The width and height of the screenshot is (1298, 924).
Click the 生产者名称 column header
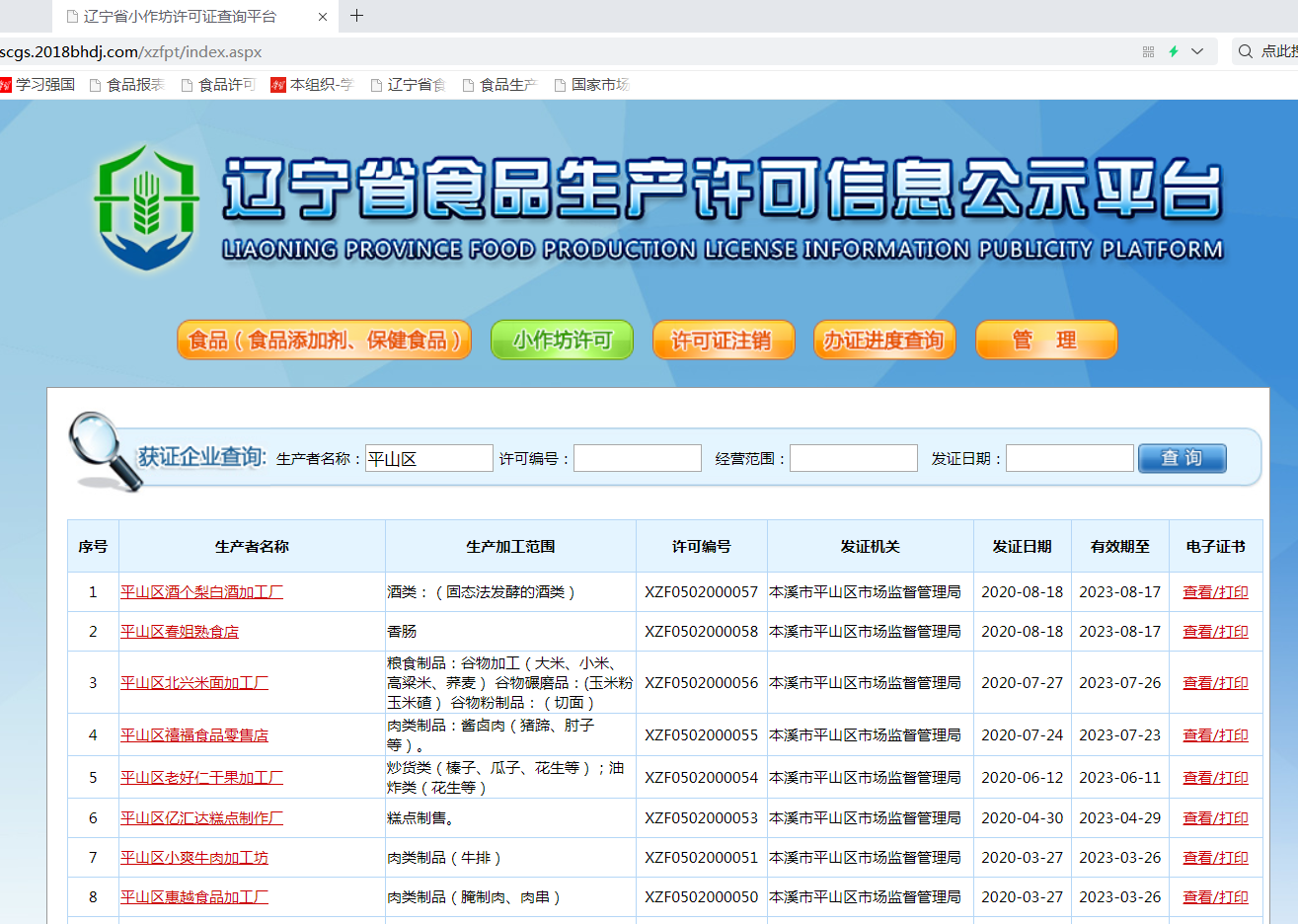(252, 547)
